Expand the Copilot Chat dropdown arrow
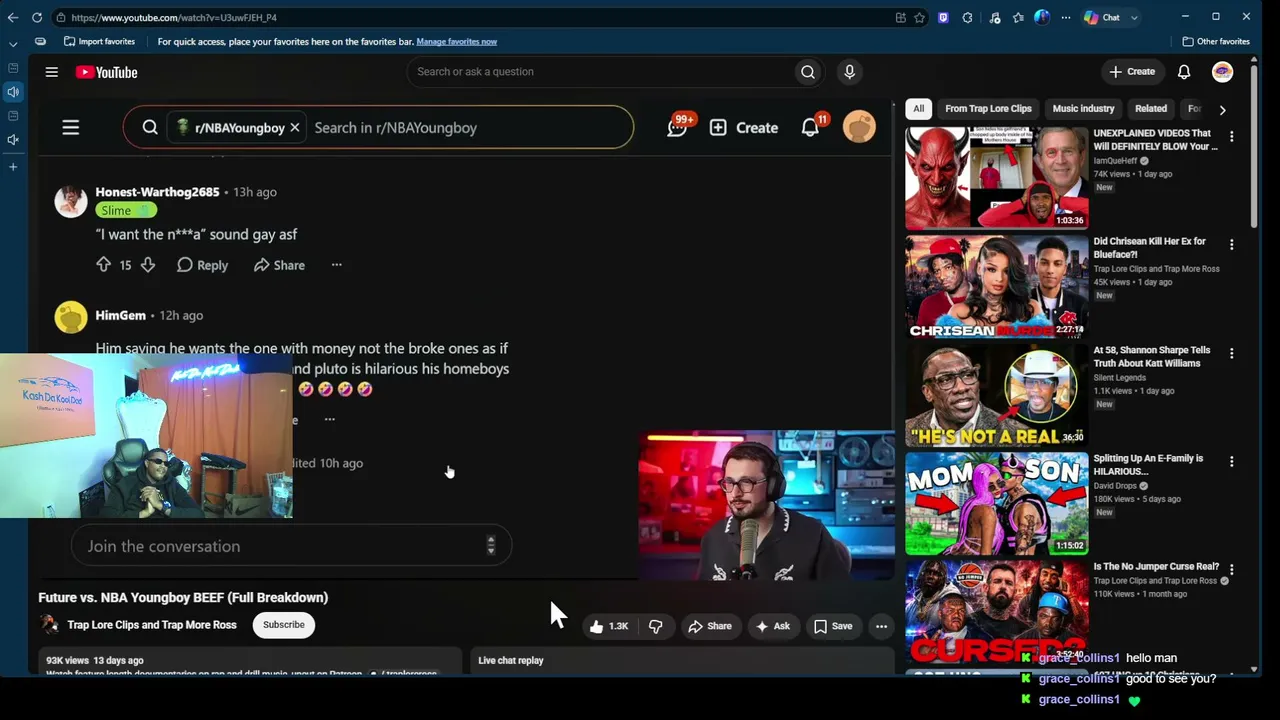 tap(1134, 17)
